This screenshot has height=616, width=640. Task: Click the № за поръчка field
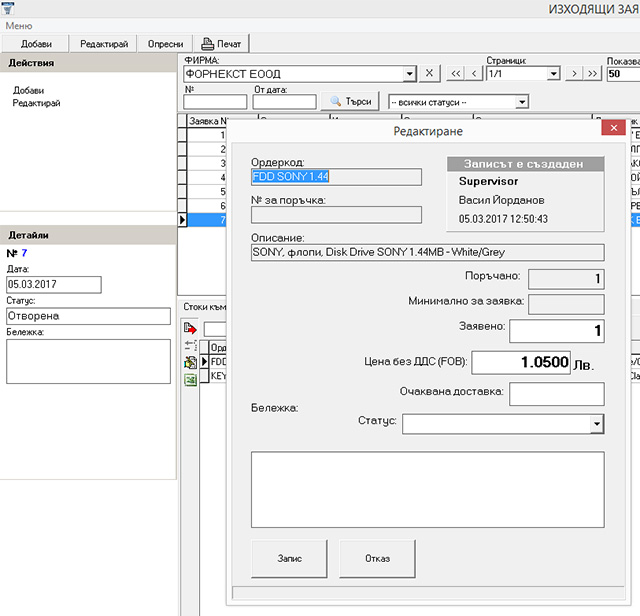point(336,215)
